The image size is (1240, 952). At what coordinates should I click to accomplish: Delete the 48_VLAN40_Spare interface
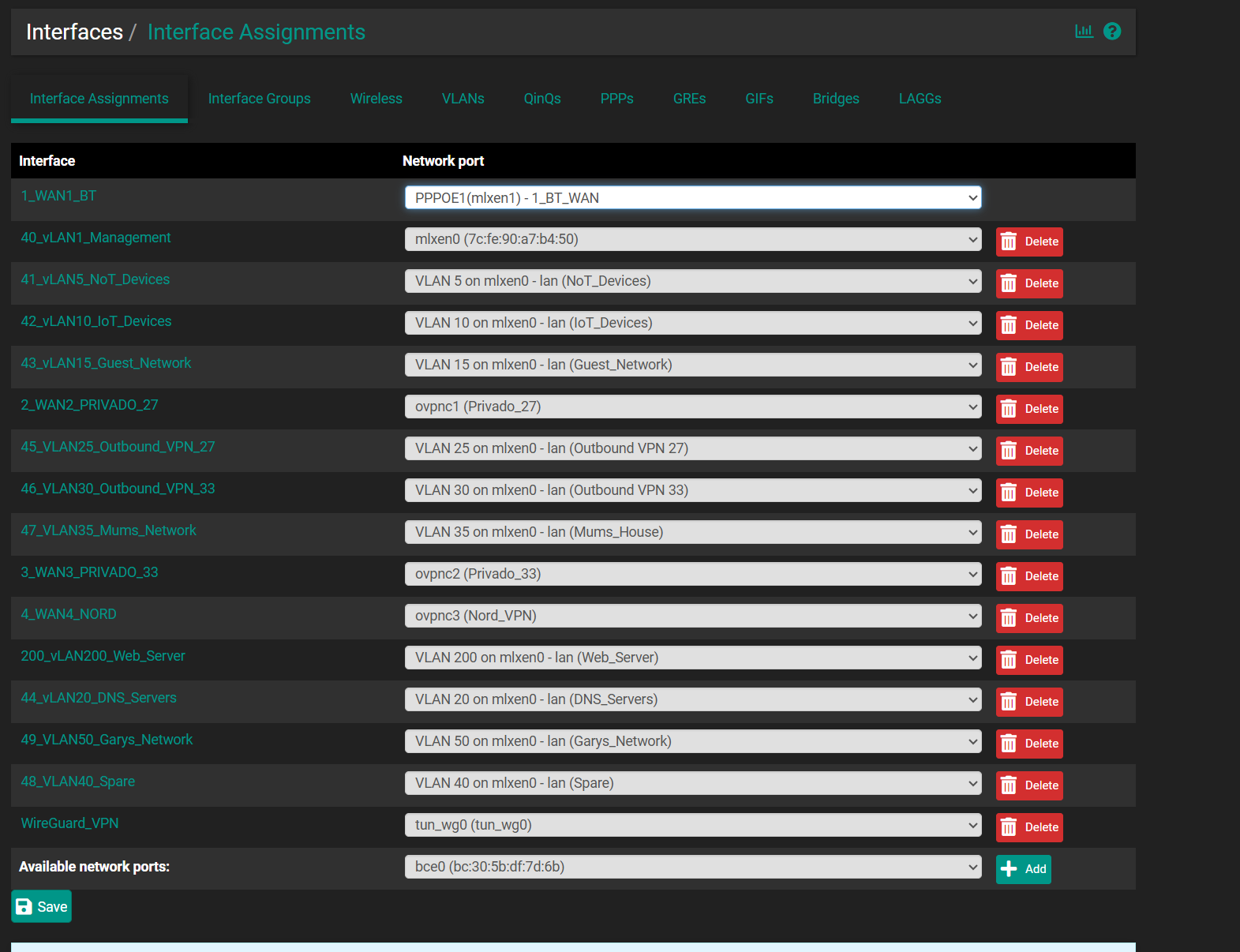click(1029, 785)
